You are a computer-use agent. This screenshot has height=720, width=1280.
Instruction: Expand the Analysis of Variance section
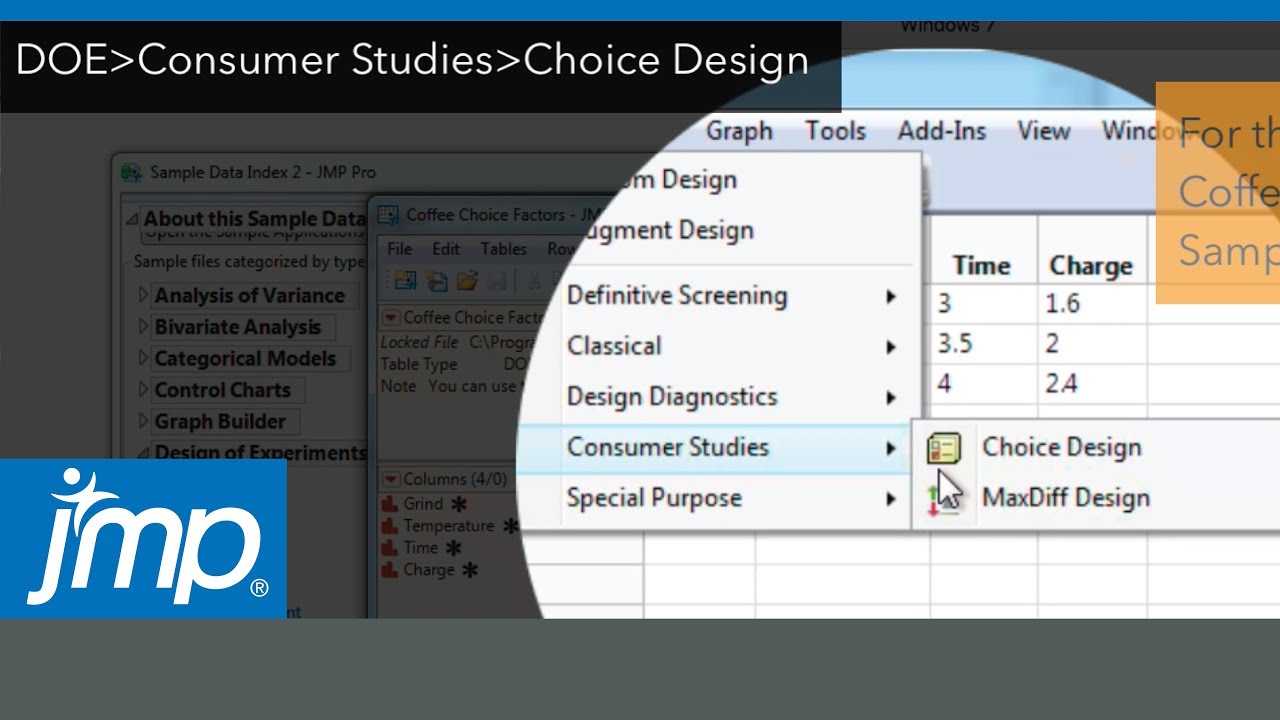click(x=143, y=296)
